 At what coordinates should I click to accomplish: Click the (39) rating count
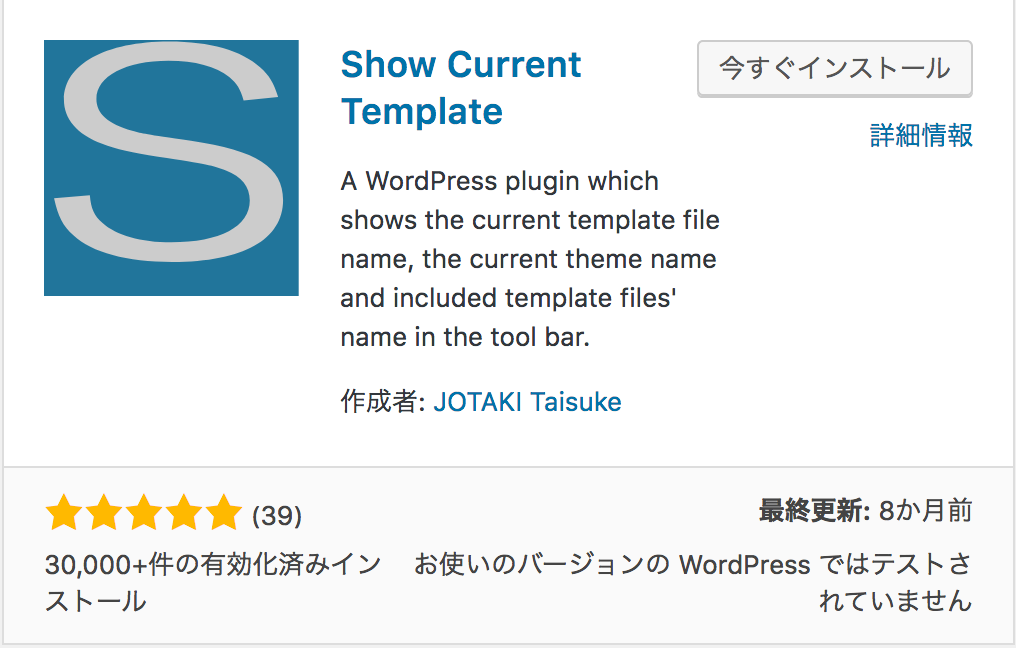point(277,516)
